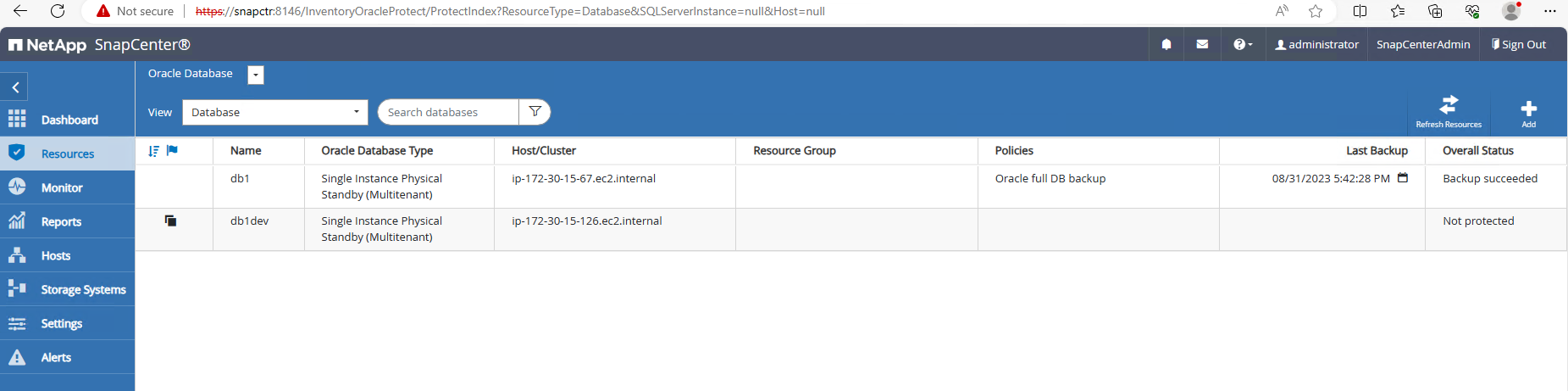Open the favorites list icon
The image size is (1568, 391).
(1398, 11)
